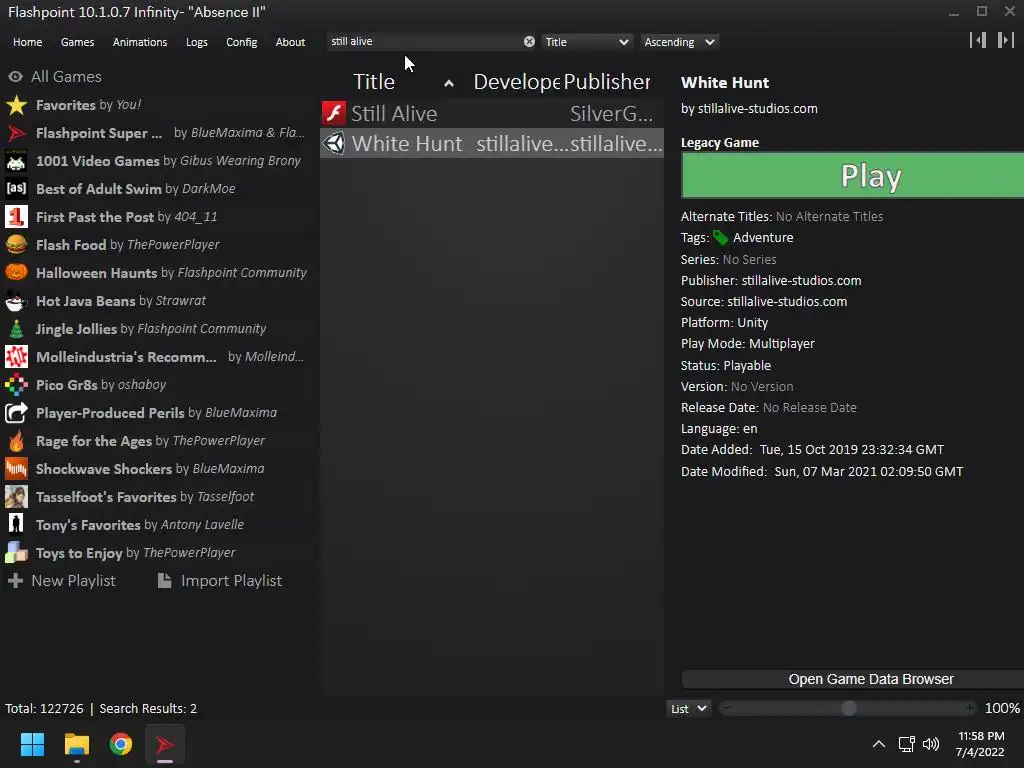The height and width of the screenshot is (768, 1024).
Task: Click the Publisher column header
Action: pyautogui.click(x=607, y=82)
